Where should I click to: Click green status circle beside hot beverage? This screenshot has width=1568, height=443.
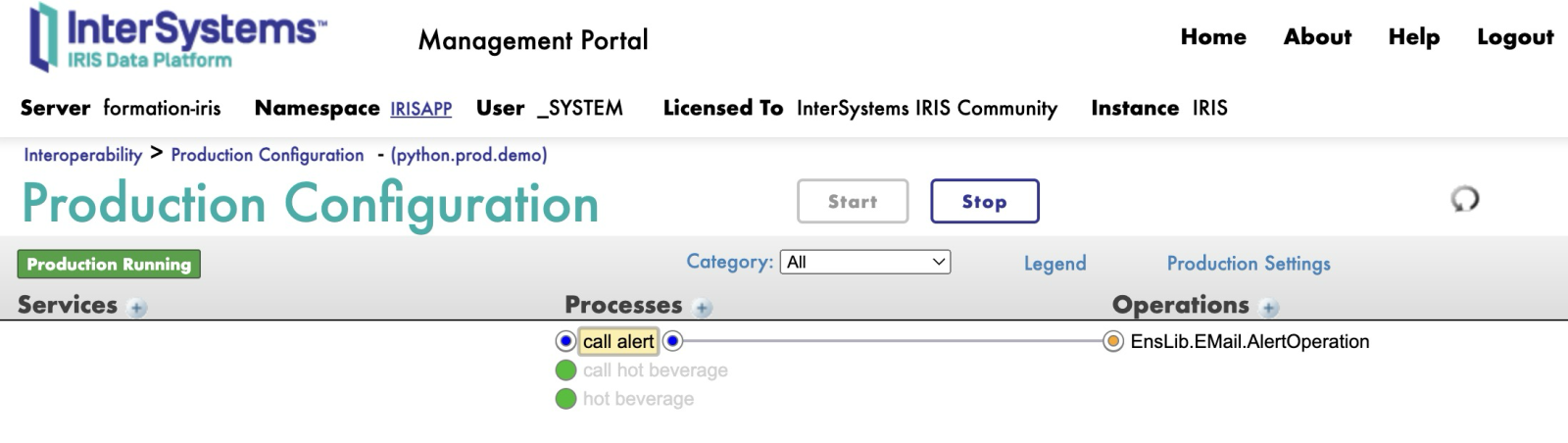coord(565,399)
